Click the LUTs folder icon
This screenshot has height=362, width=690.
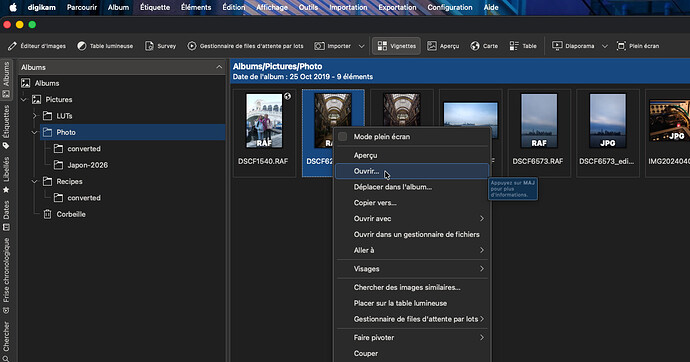click(x=48, y=116)
